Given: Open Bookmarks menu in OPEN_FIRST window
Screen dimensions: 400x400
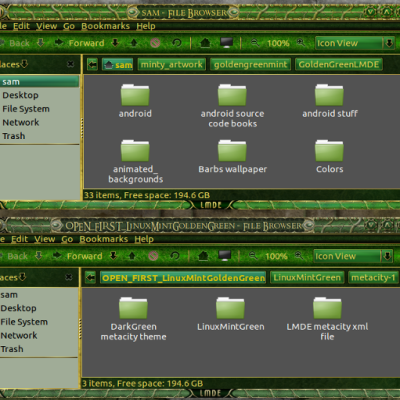Looking at the screenshot, I should click(103, 239).
